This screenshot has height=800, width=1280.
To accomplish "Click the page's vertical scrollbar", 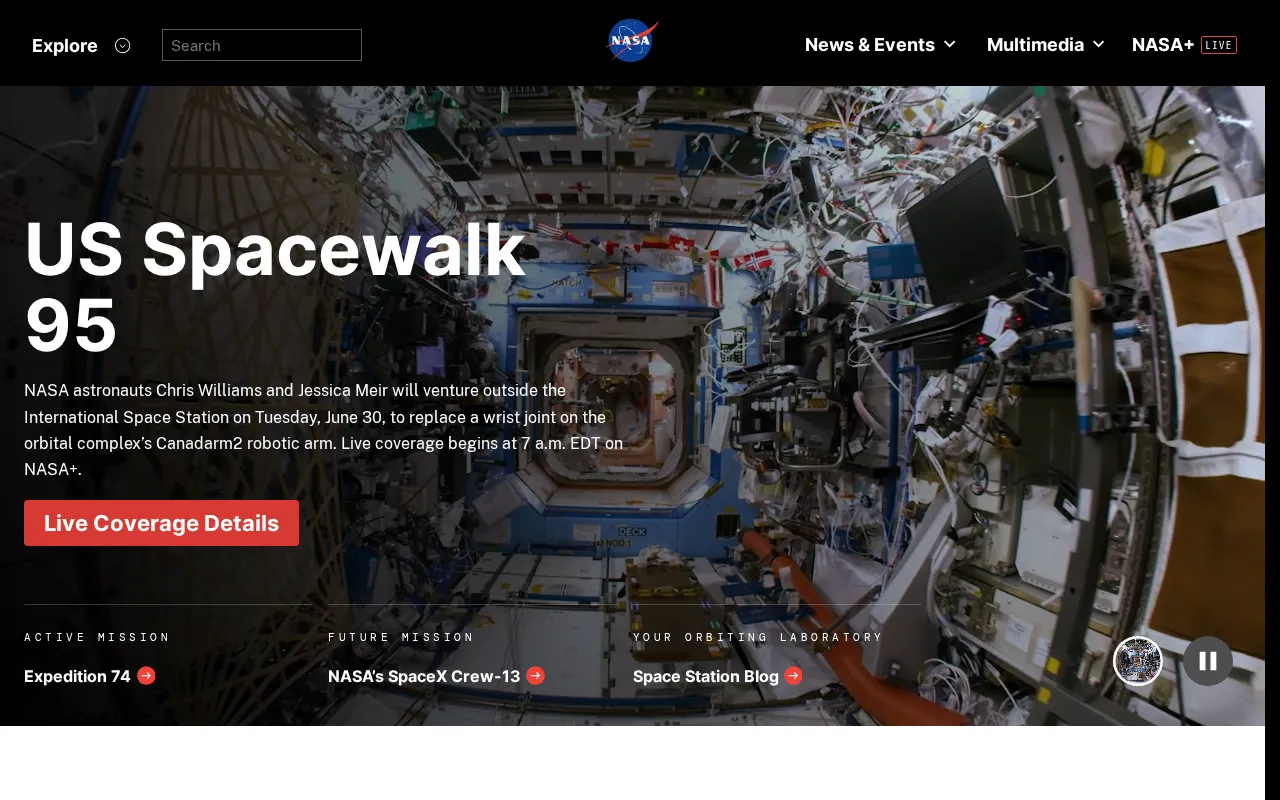I will (x=1272, y=400).
